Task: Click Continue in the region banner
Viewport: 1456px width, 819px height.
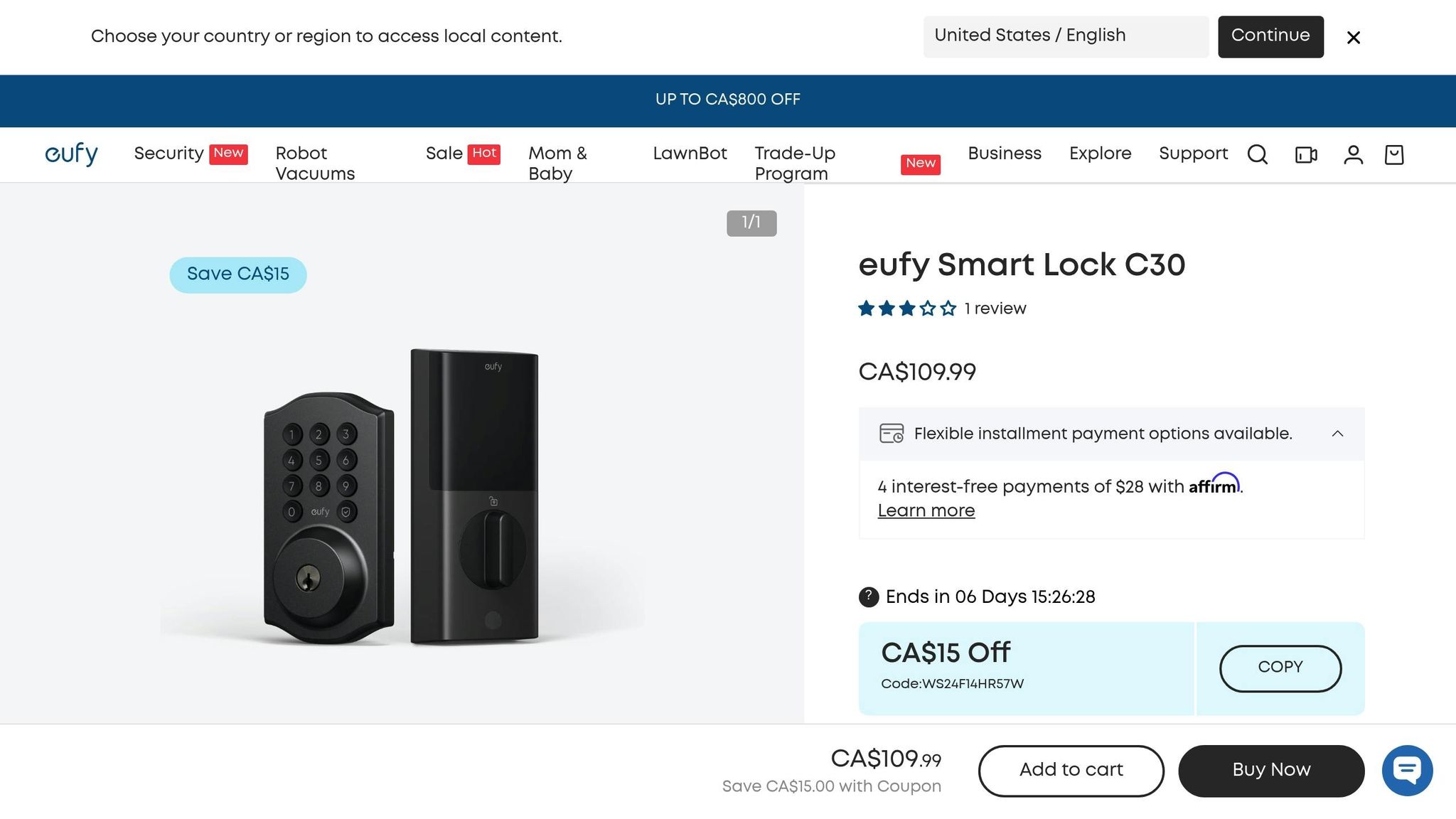Action: (x=1270, y=36)
